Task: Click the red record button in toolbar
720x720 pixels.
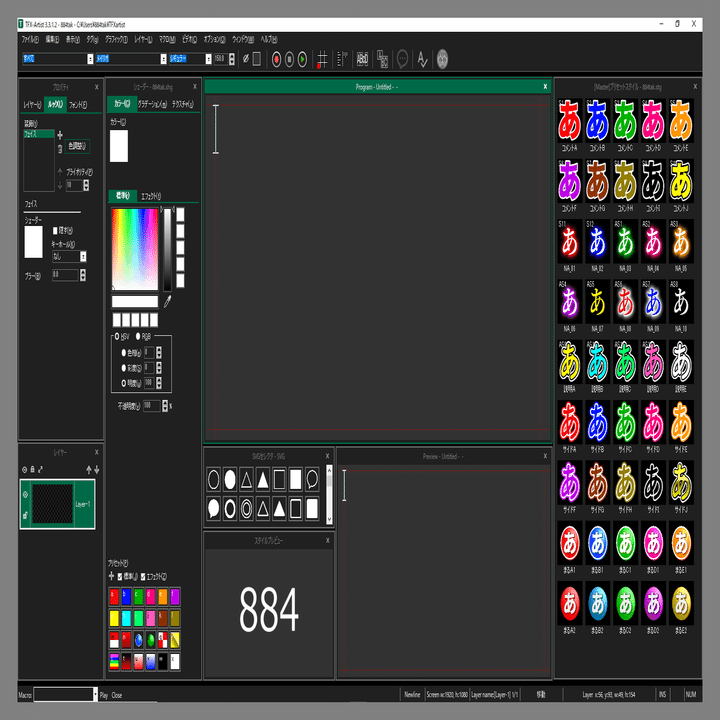Action: 276,59
